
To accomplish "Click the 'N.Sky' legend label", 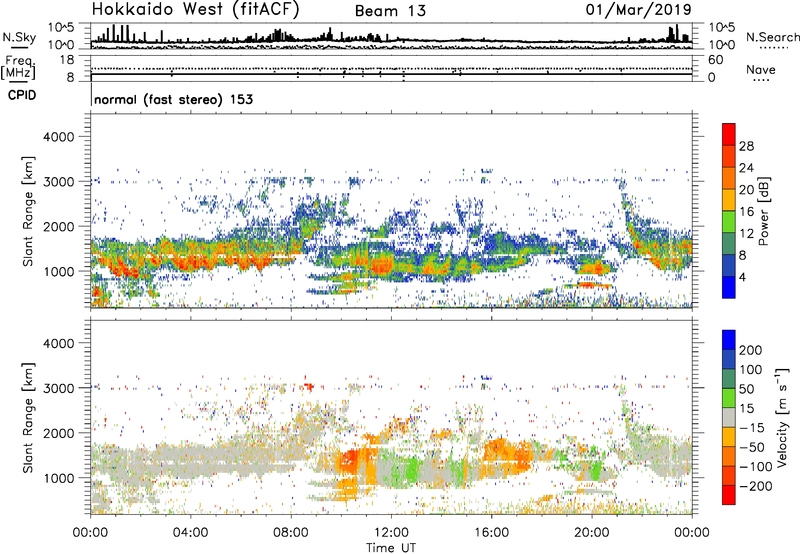I will click(19, 37).
